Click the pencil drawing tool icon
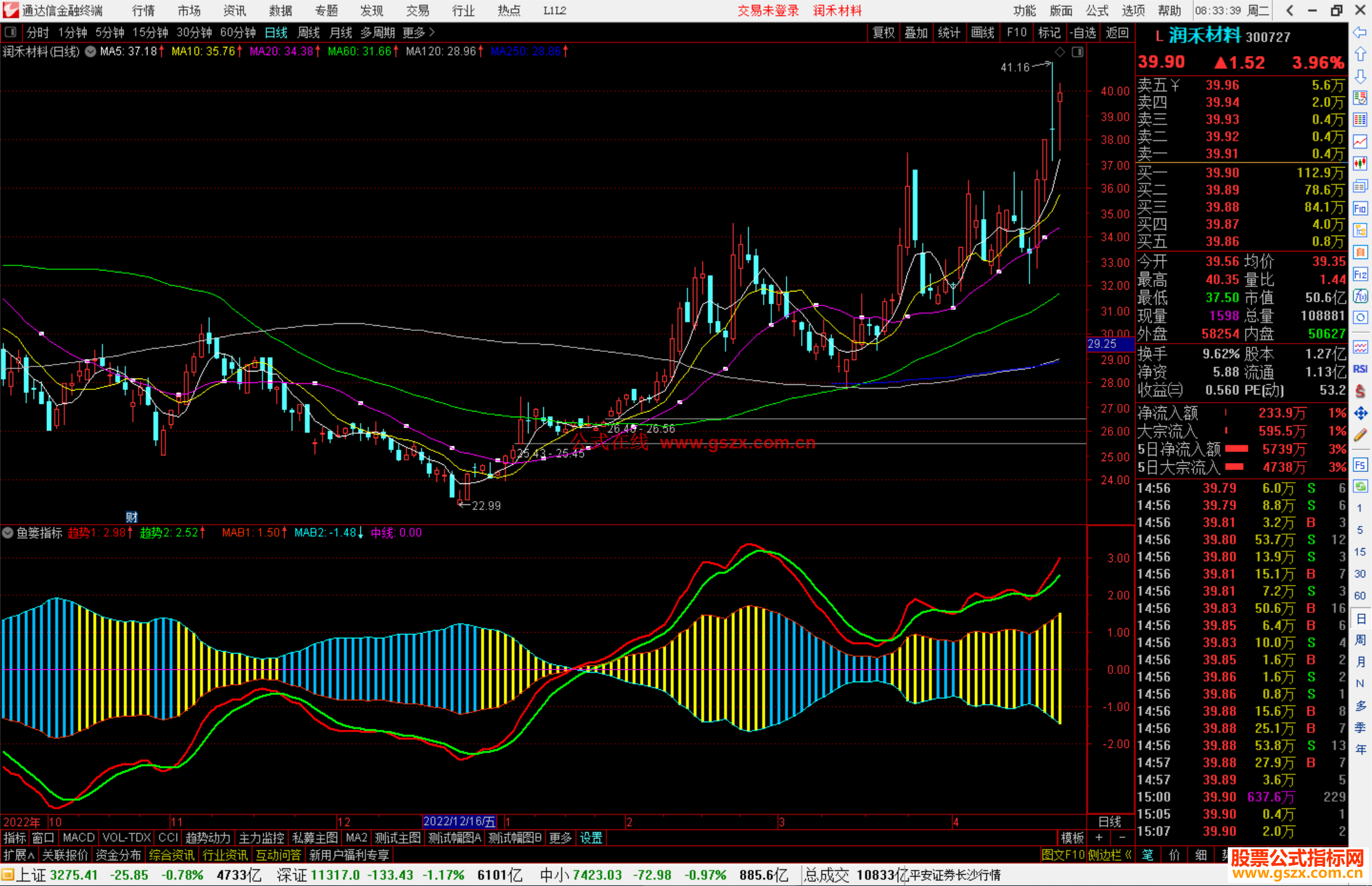1372x886 pixels. click(1360, 436)
